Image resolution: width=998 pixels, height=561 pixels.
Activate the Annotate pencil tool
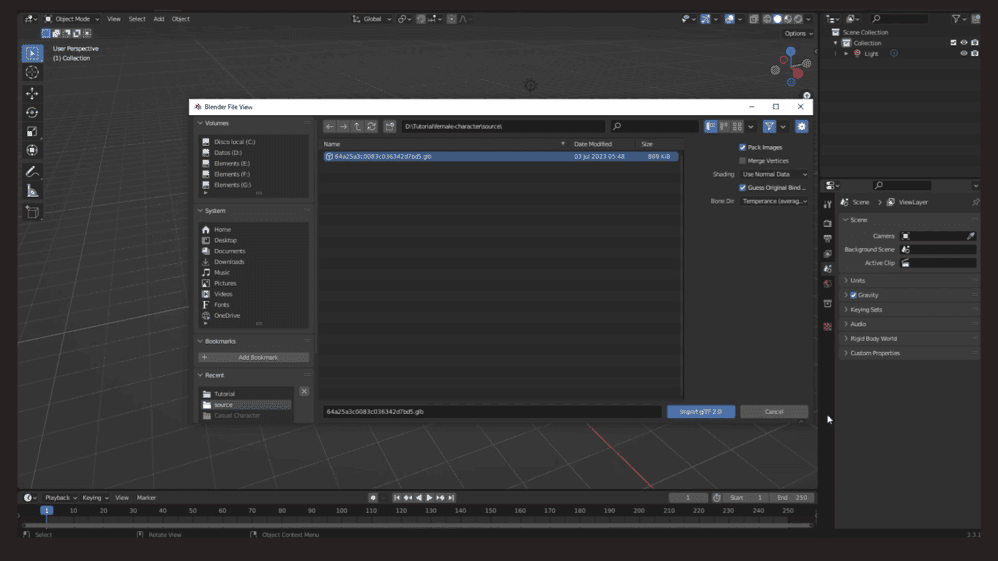(32, 172)
